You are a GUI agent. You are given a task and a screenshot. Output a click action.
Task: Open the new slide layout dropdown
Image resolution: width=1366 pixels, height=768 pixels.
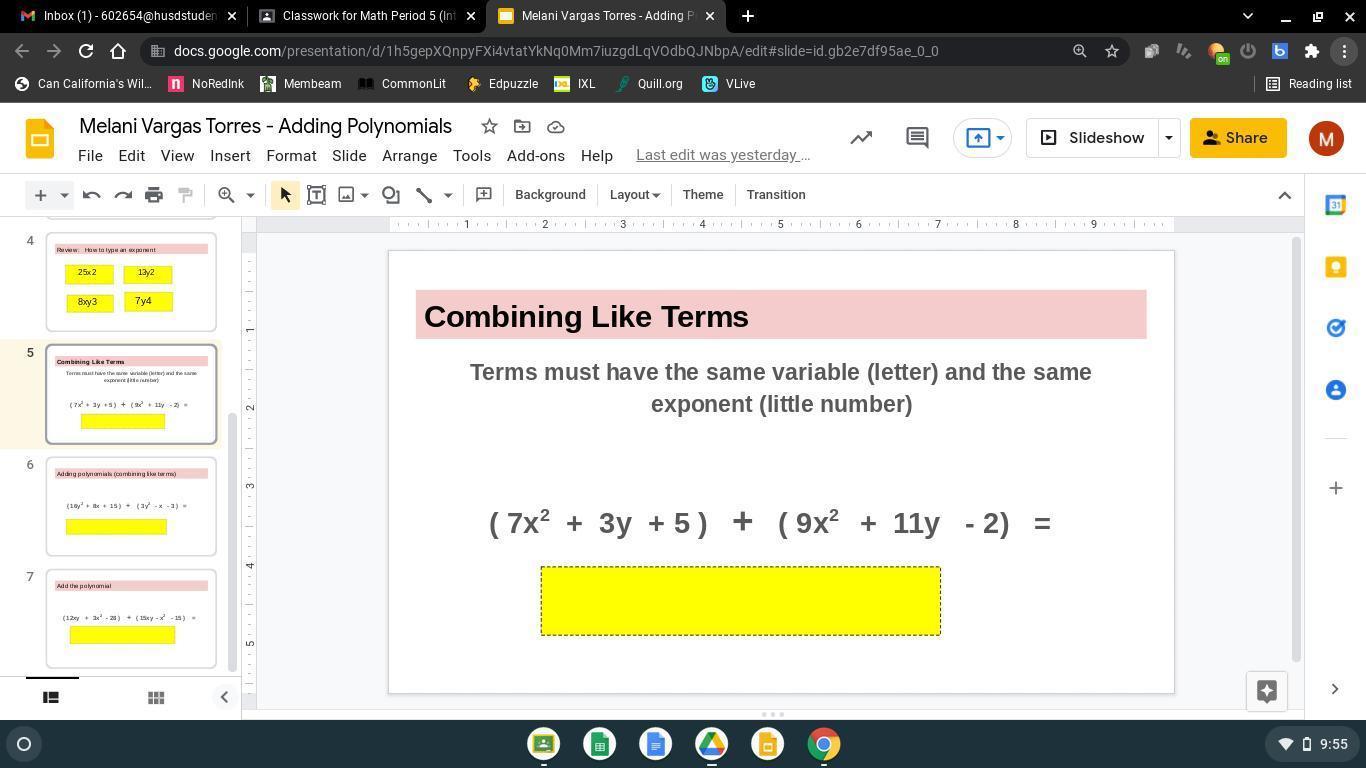pyautogui.click(x=64, y=195)
